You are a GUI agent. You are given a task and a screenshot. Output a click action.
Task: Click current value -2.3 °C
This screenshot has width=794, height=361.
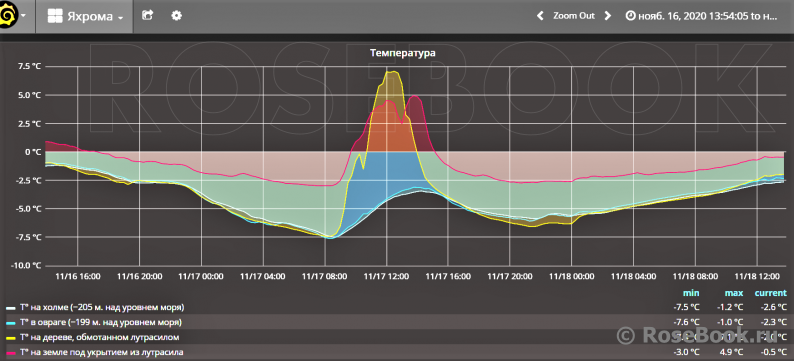774,322
